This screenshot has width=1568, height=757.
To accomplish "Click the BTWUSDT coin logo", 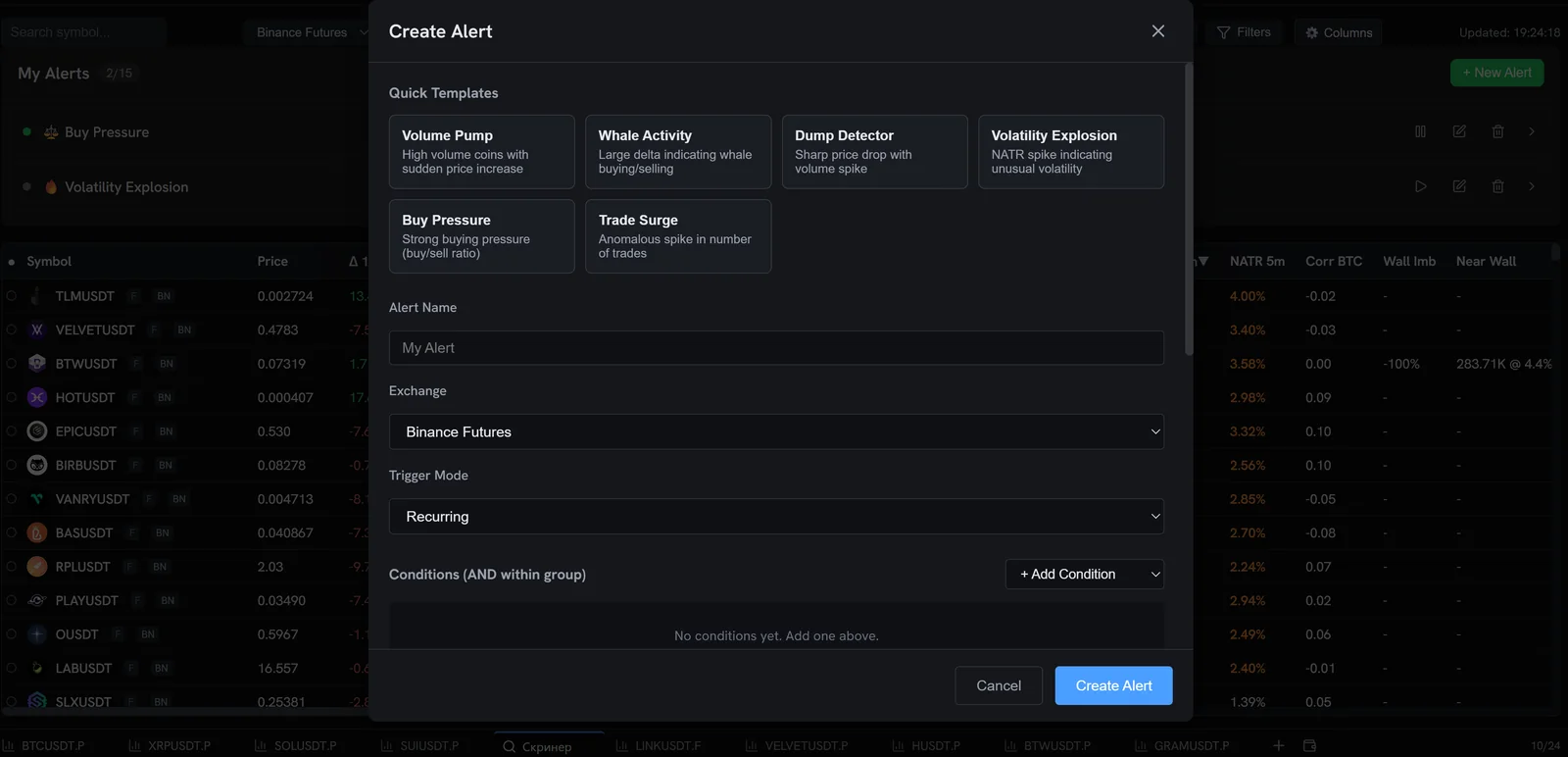I will [x=37, y=364].
